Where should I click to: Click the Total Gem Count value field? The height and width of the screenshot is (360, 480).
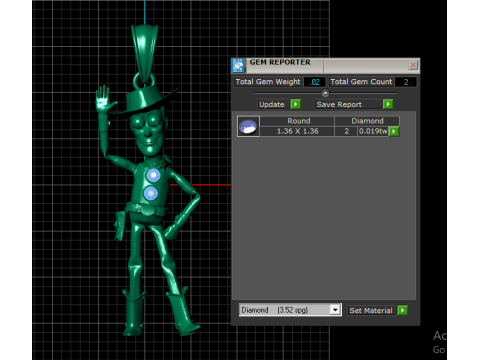[x=406, y=82]
